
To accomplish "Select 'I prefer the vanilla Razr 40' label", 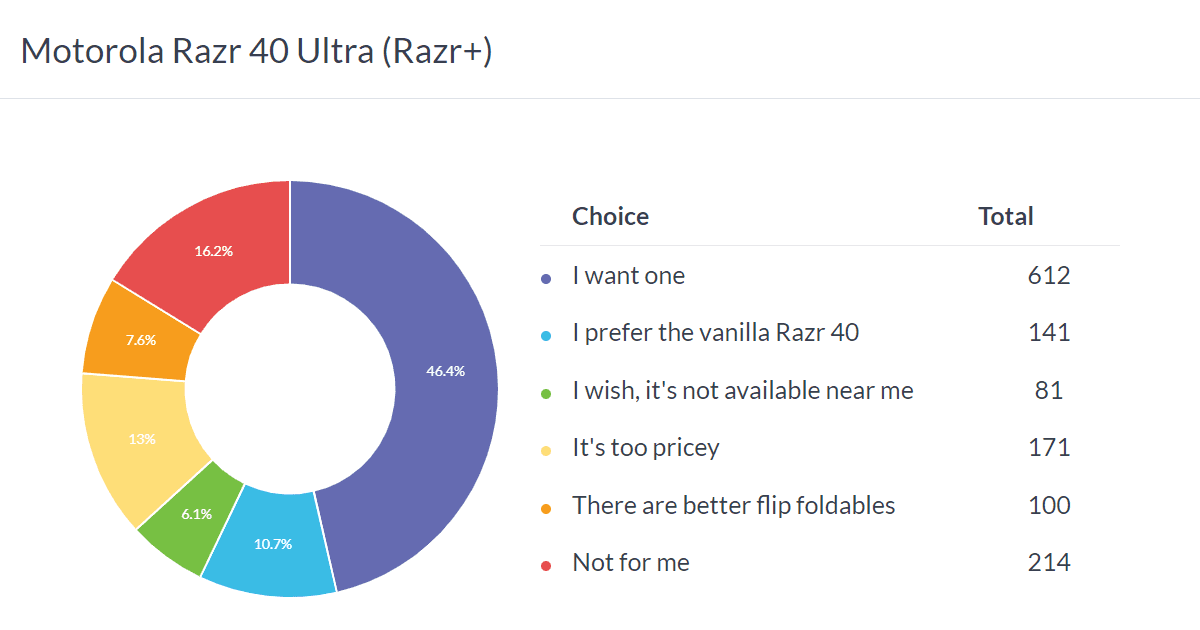I will pyautogui.click(x=715, y=333).
